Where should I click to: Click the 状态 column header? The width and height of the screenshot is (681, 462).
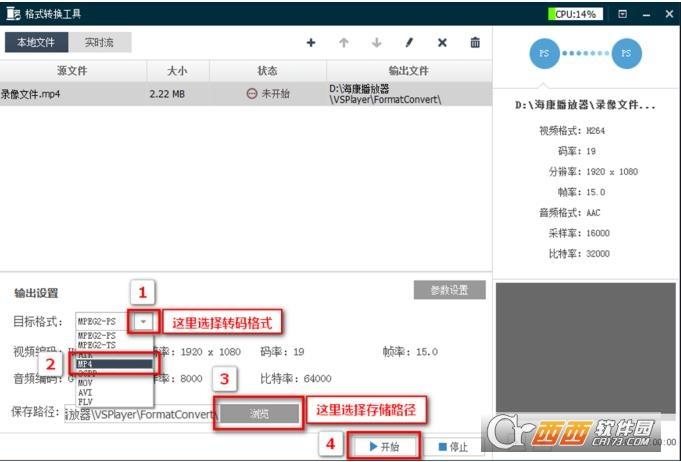tap(267, 70)
